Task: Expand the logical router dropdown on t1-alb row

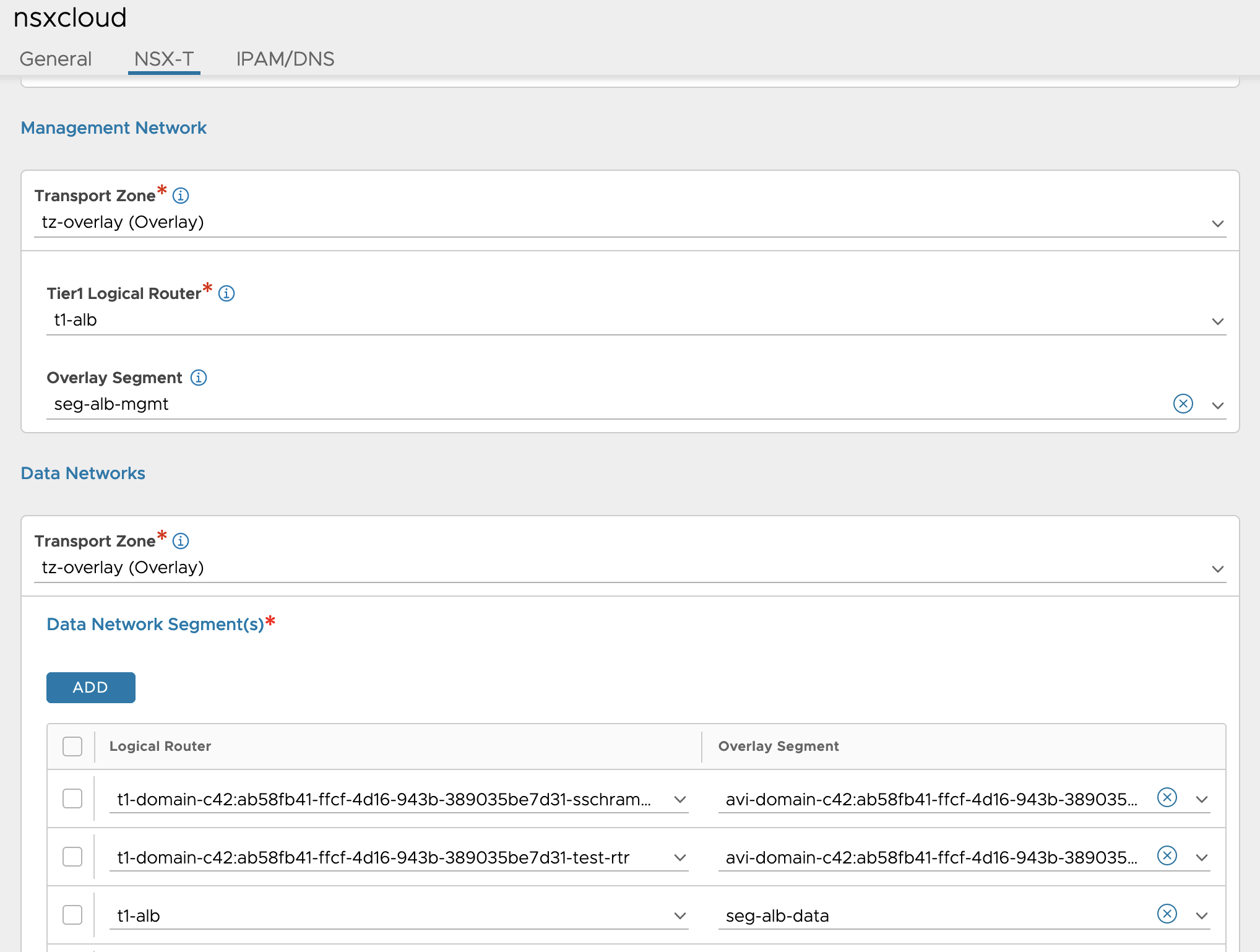Action: point(681,916)
